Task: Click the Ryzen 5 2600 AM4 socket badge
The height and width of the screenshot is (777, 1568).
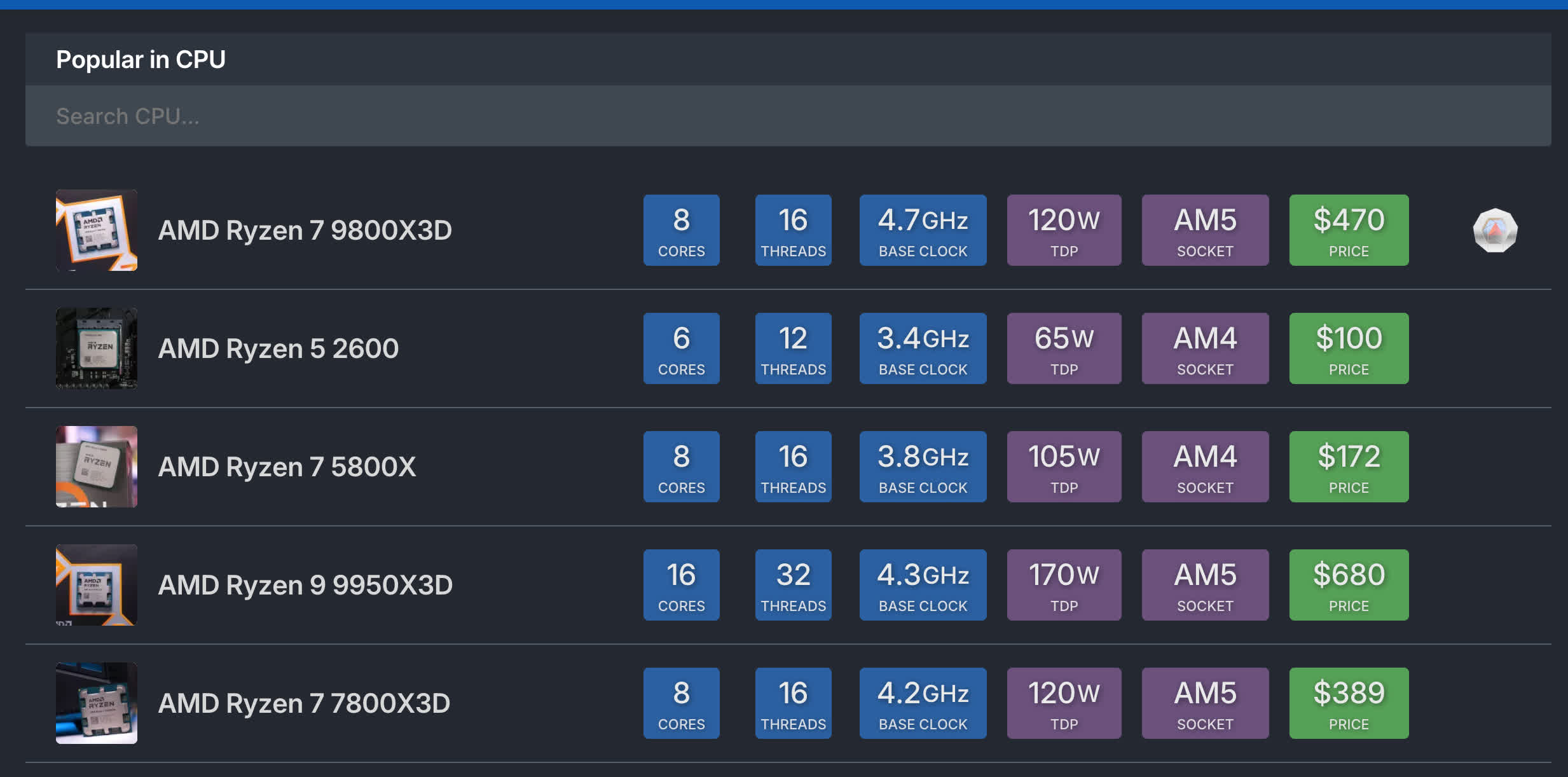Action: pos(1205,348)
